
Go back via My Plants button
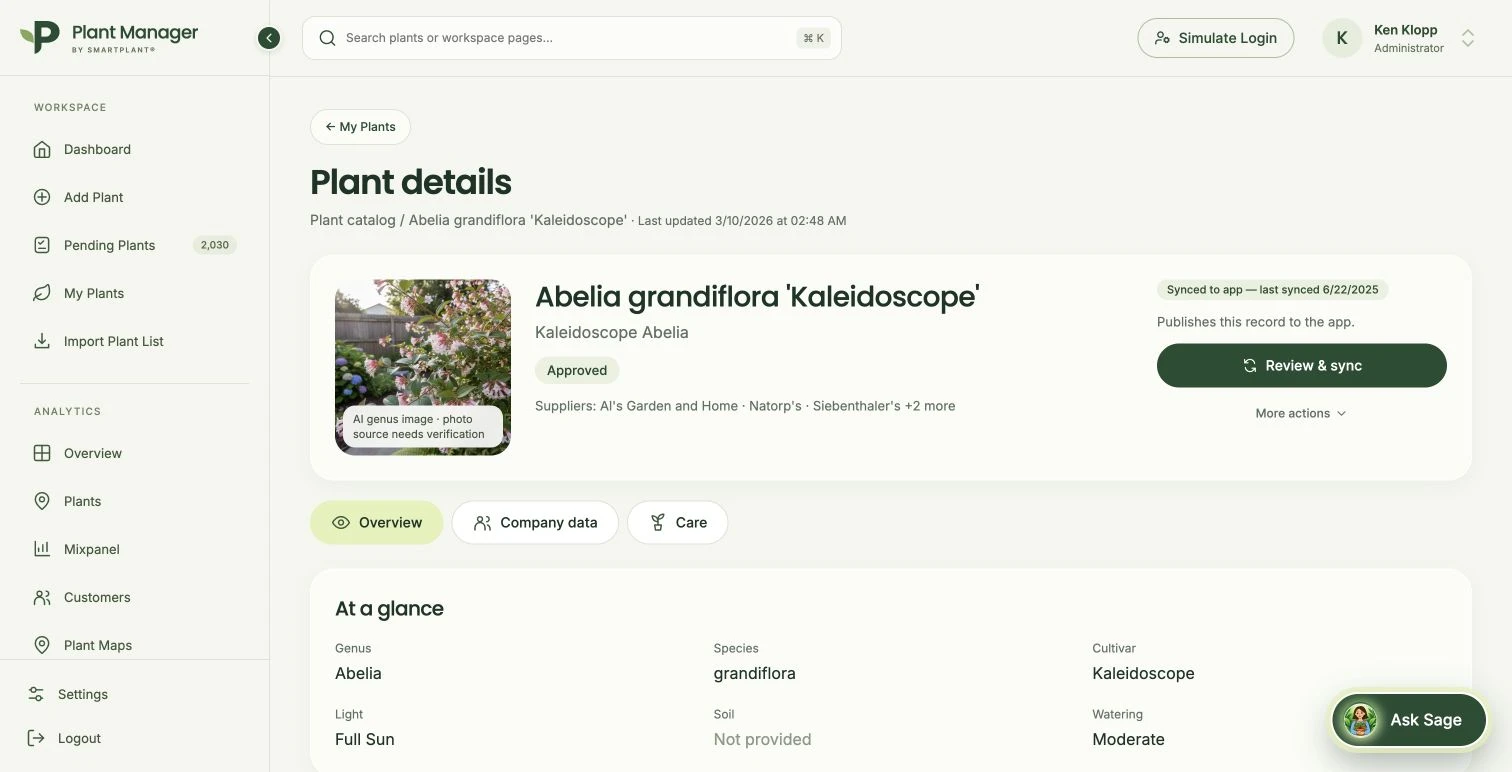click(360, 127)
